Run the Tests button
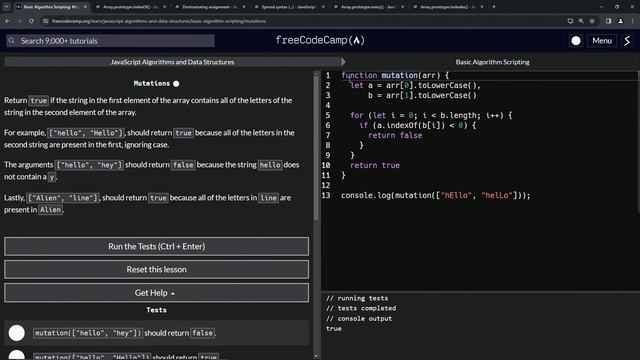640x360 pixels. [x=156, y=247]
